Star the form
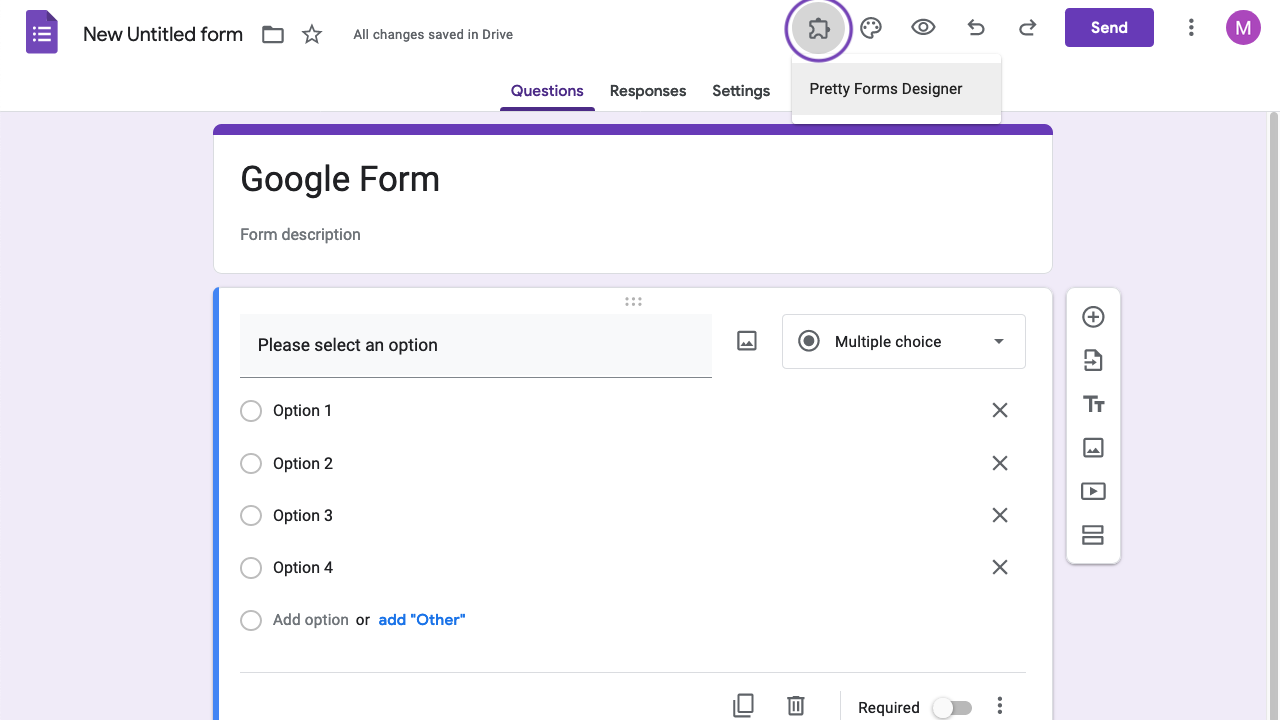The width and height of the screenshot is (1280, 720). click(x=312, y=35)
